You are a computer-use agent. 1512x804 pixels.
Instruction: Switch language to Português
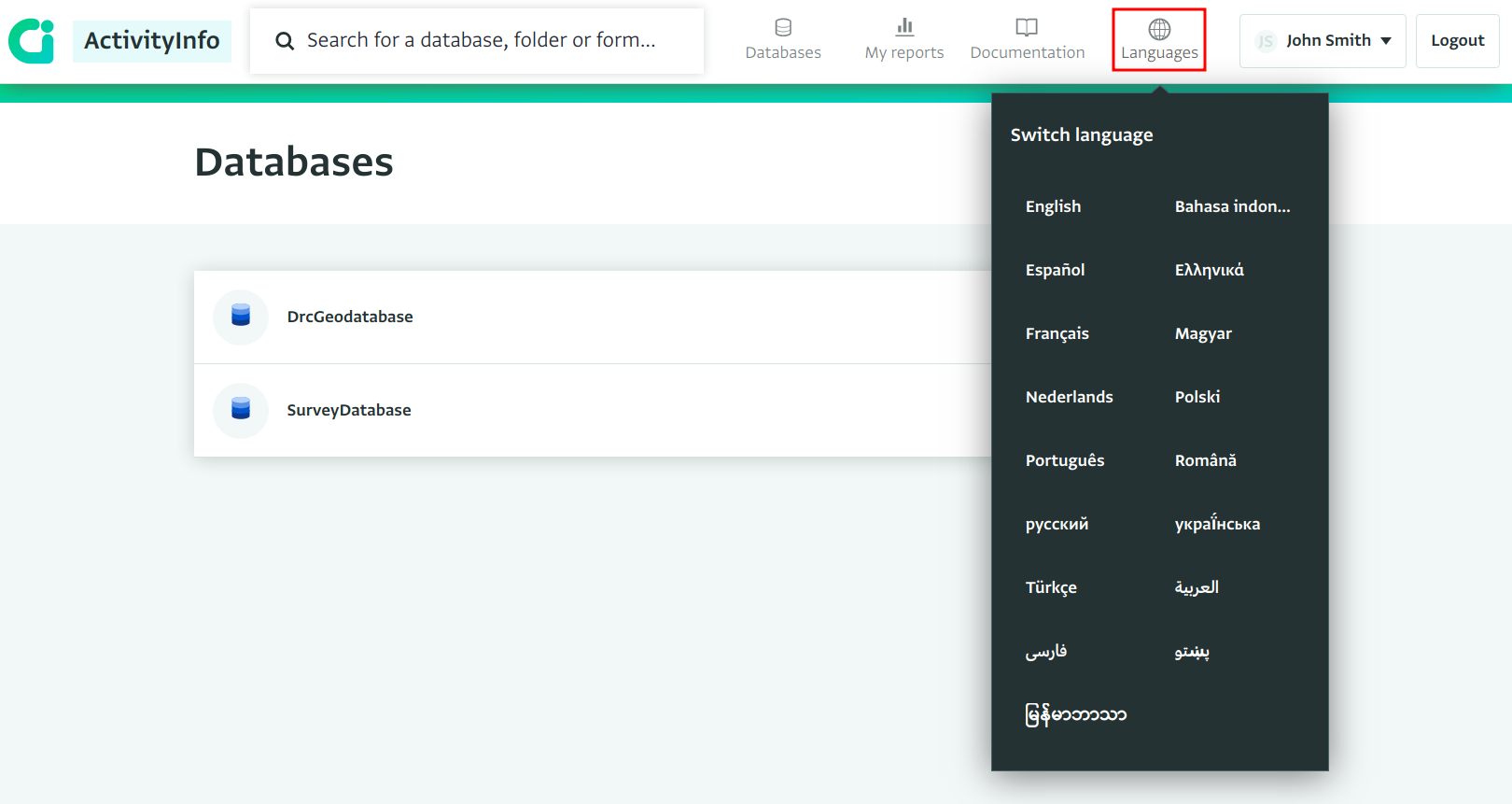pyautogui.click(x=1064, y=460)
